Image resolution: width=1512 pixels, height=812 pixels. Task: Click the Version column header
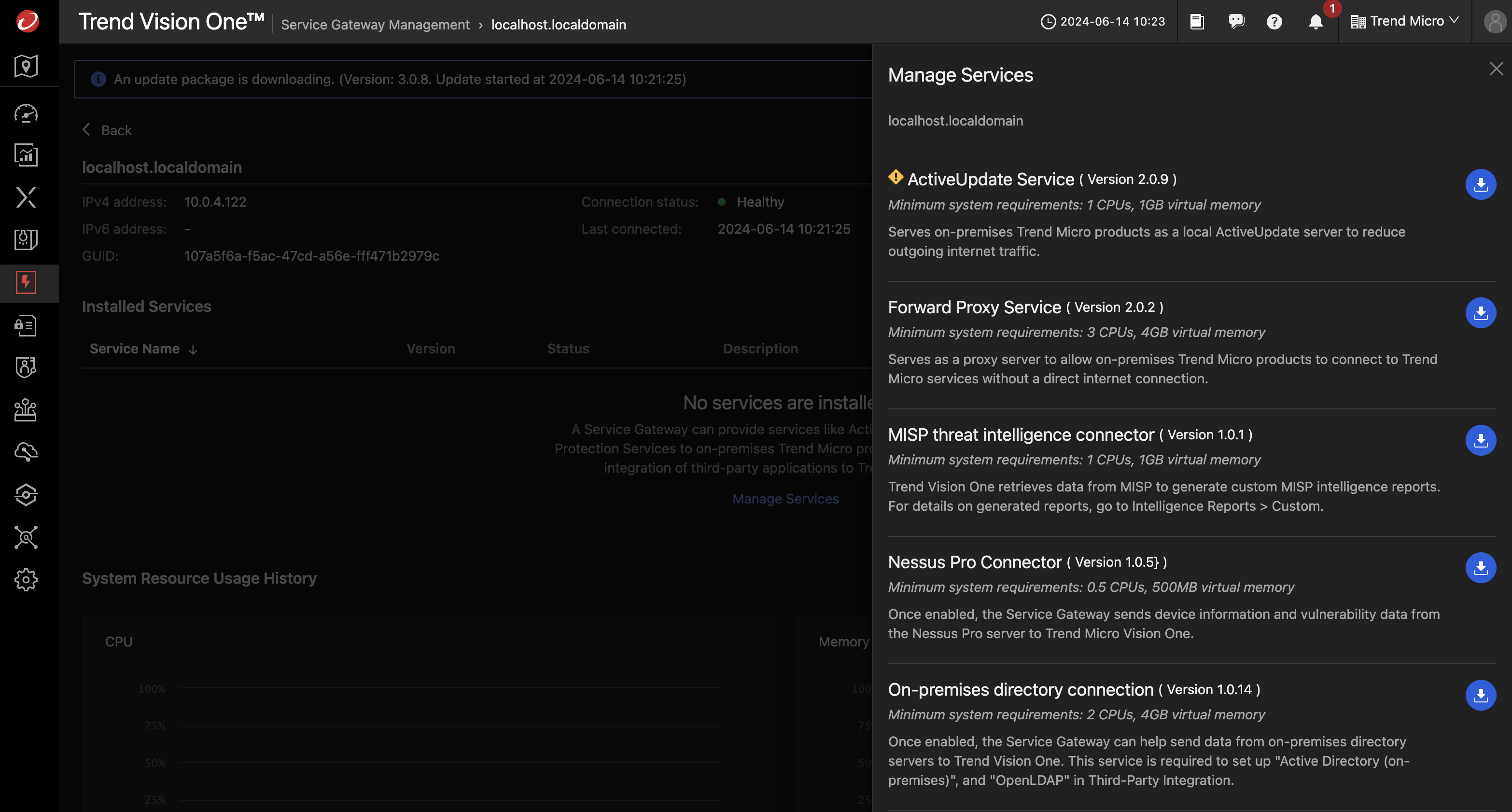click(430, 348)
